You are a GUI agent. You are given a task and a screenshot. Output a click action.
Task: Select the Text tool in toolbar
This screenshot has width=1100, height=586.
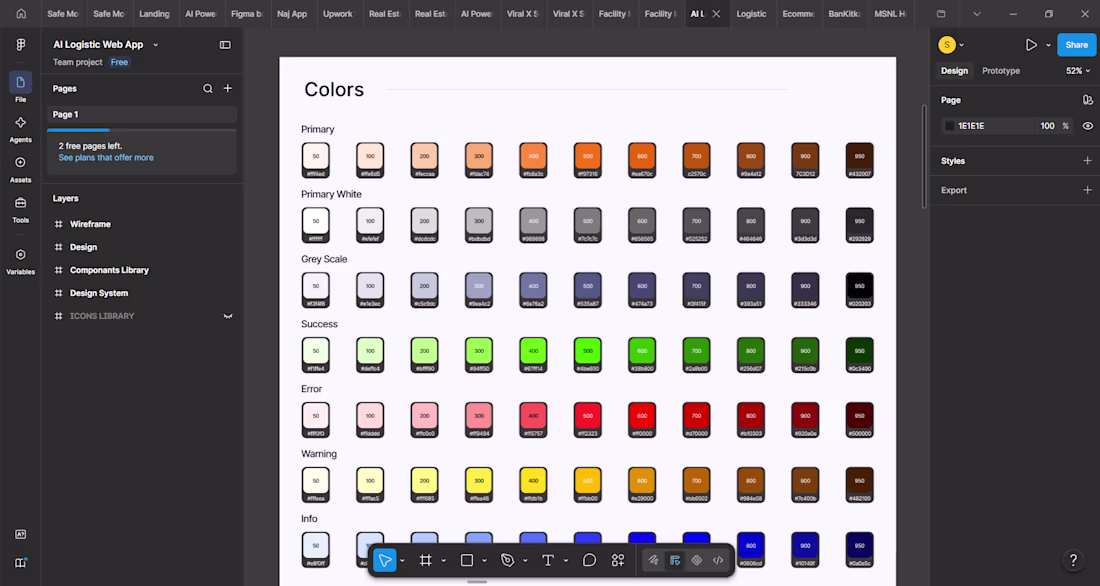click(548, 560)
